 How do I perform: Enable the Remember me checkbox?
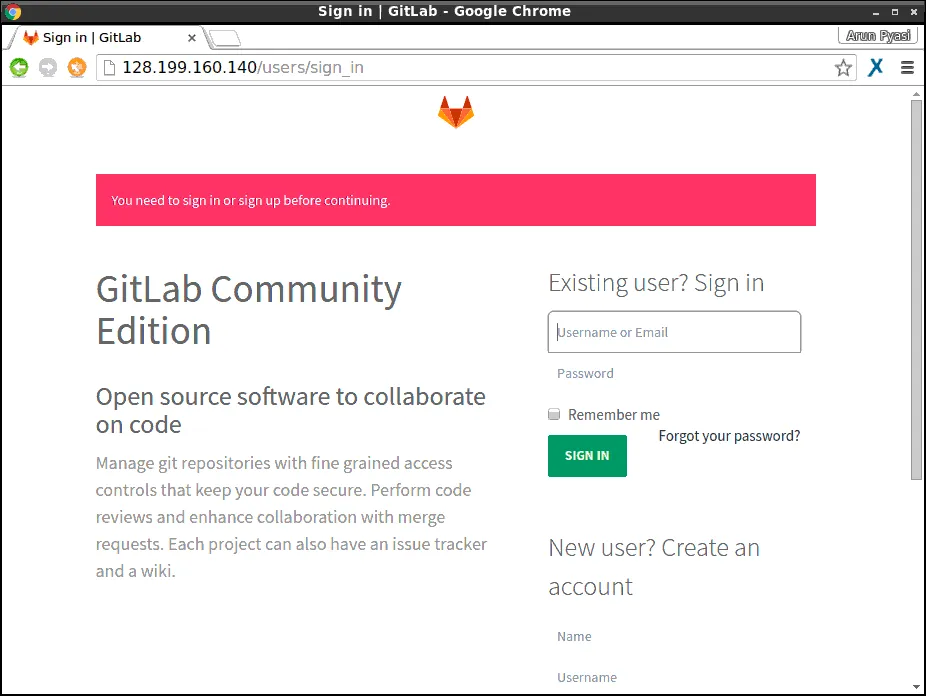click(554, 414)
